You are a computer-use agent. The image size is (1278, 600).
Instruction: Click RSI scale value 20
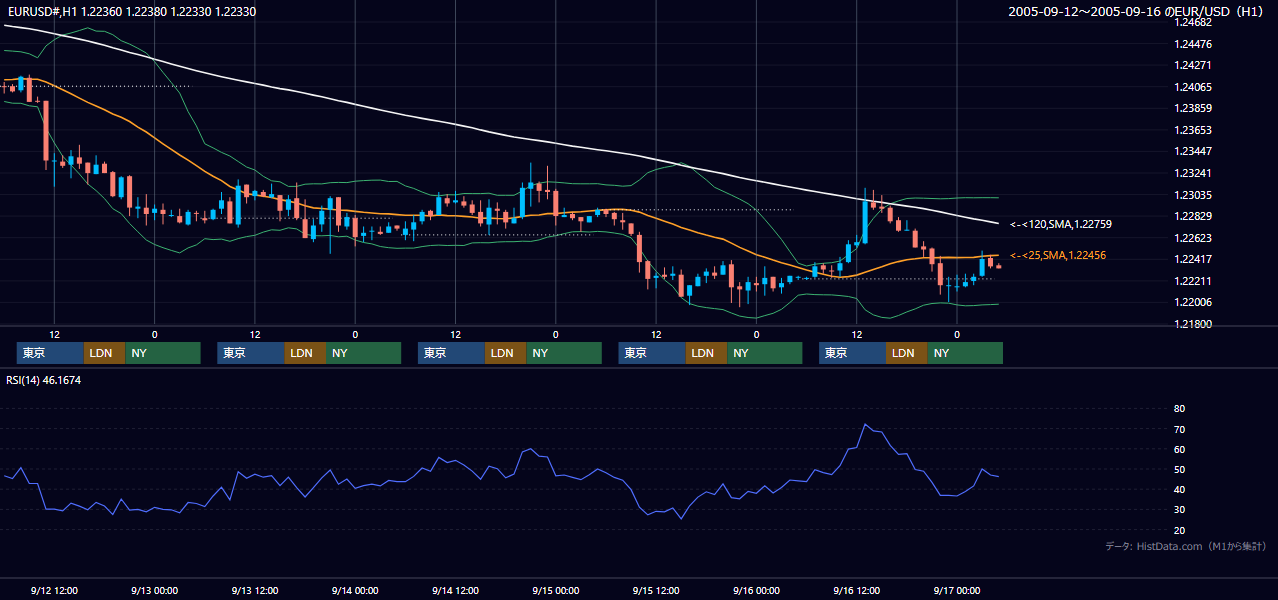[x=1179, y=530]
